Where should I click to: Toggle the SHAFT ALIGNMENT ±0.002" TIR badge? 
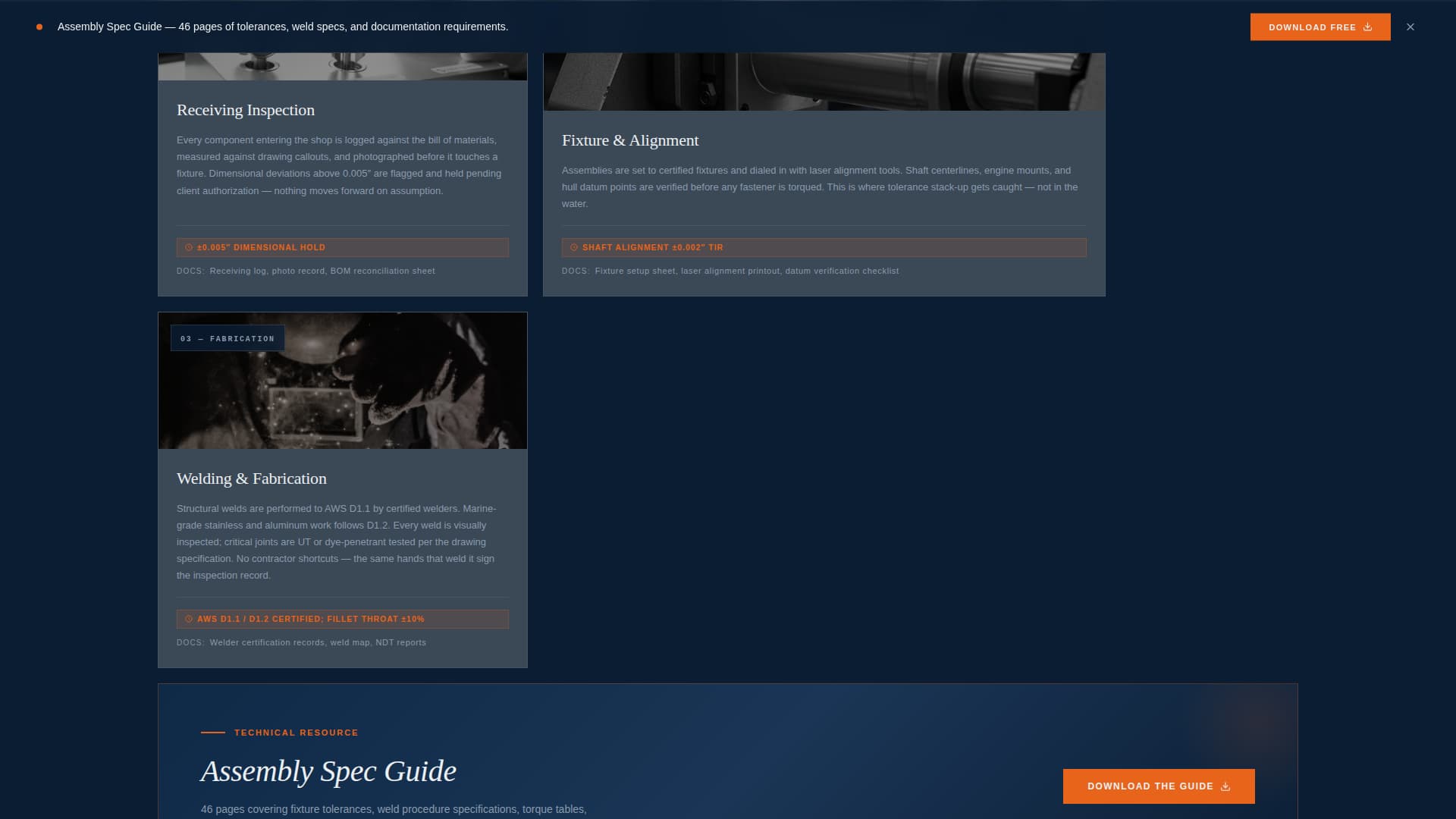tap(824, 247)
